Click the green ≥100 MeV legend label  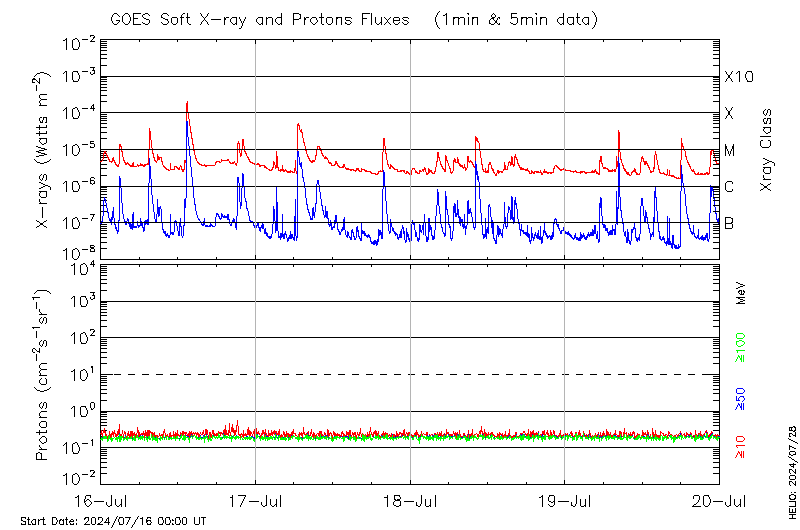click(741, 347)
